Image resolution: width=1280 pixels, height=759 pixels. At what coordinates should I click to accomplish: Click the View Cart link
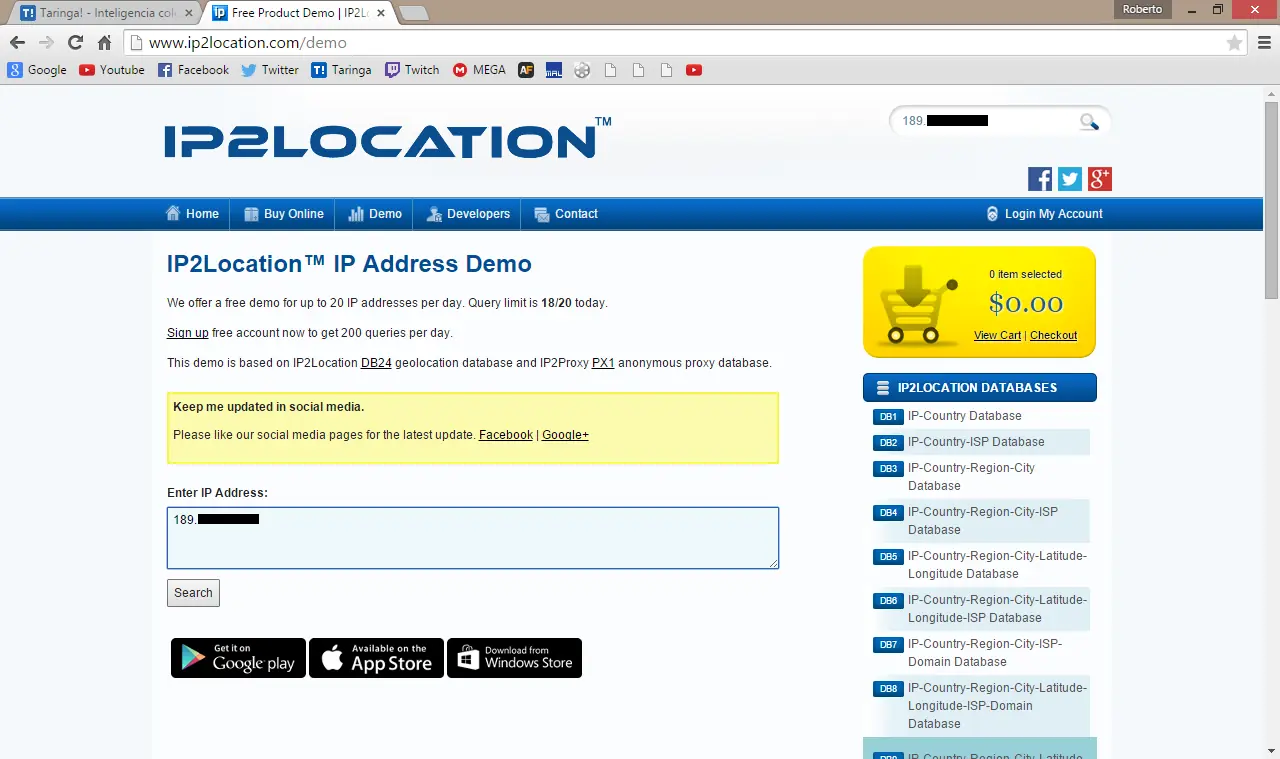pyautogui.click(x=997, y=335)
